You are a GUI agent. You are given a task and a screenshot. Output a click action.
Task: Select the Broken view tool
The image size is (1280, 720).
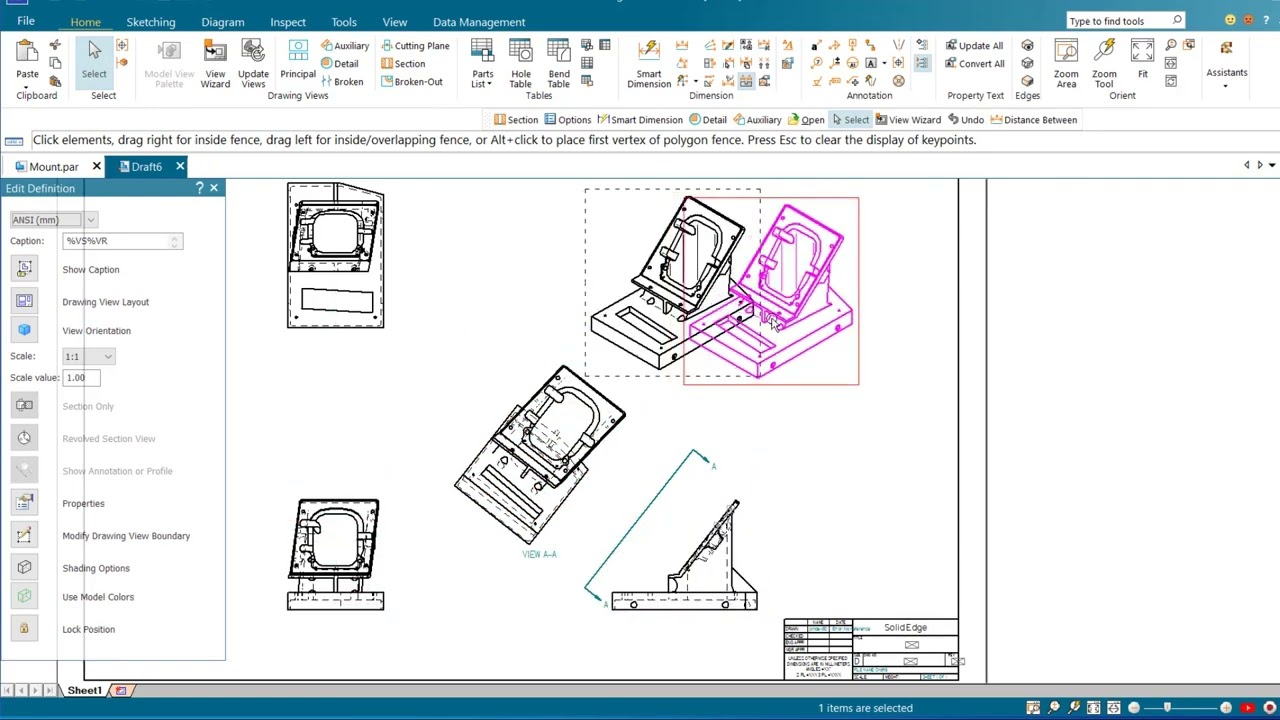pos(342,82)
